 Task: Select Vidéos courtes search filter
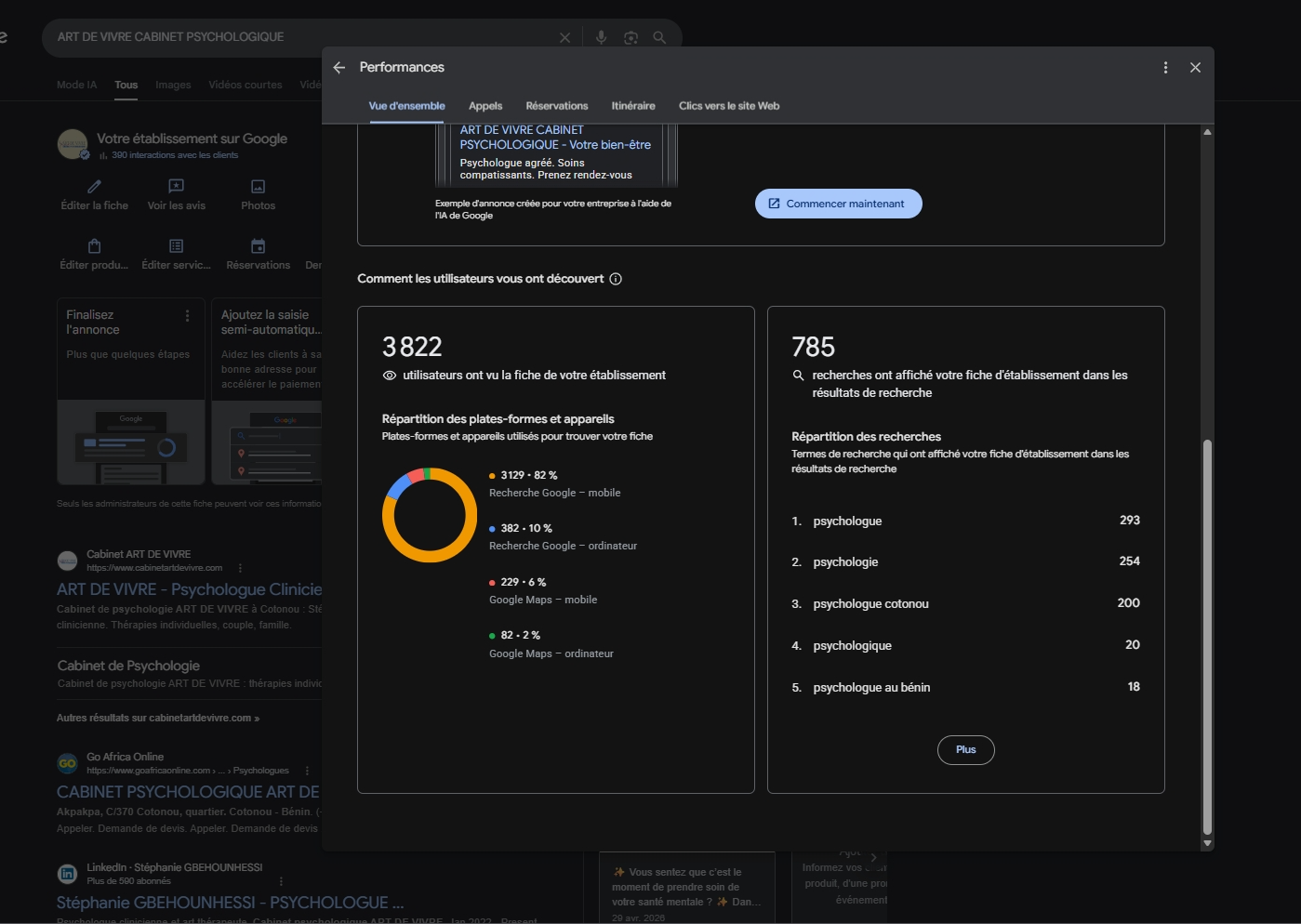point(246,85)
